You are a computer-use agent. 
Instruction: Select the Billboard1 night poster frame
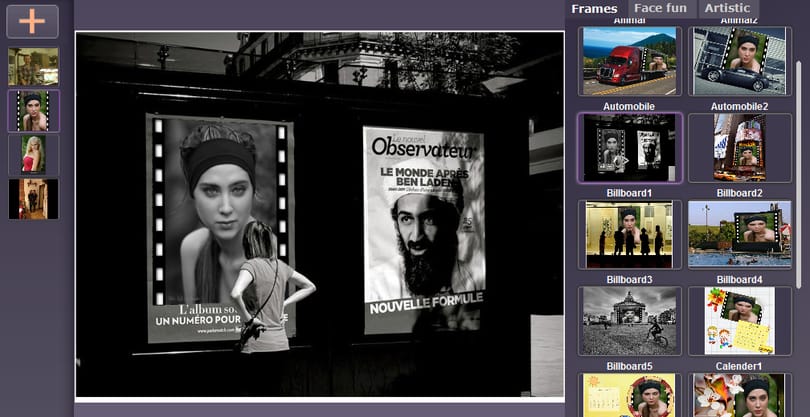(630, 148)
